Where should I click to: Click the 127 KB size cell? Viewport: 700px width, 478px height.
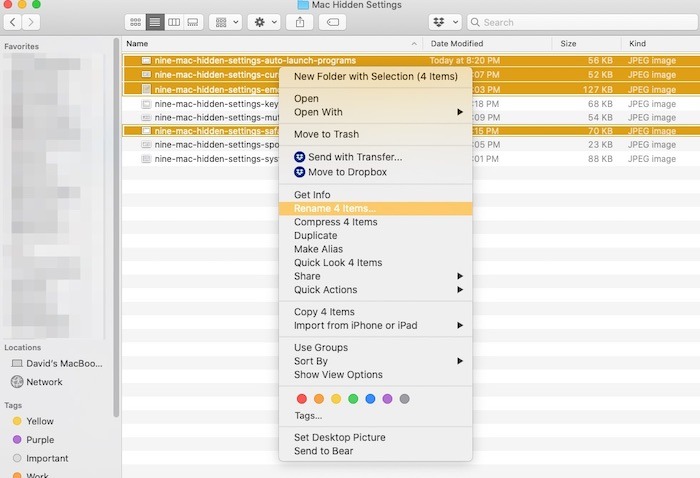pos(597,90)
